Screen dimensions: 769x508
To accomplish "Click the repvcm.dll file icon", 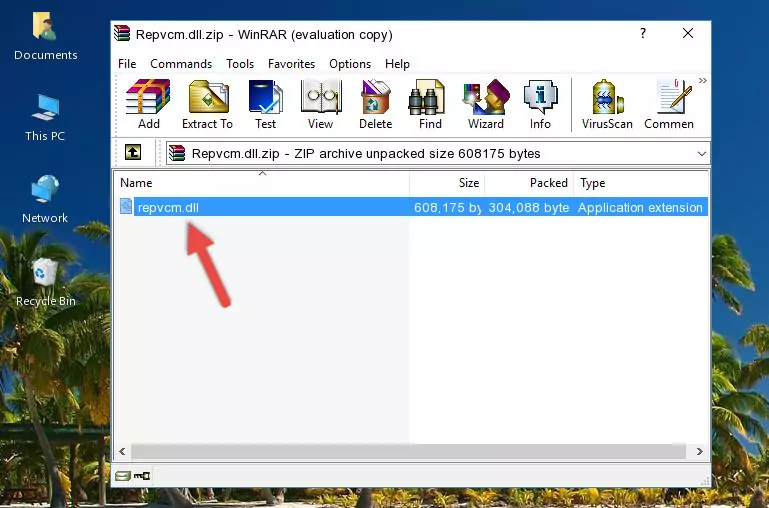I will click(x=126, y=206).
